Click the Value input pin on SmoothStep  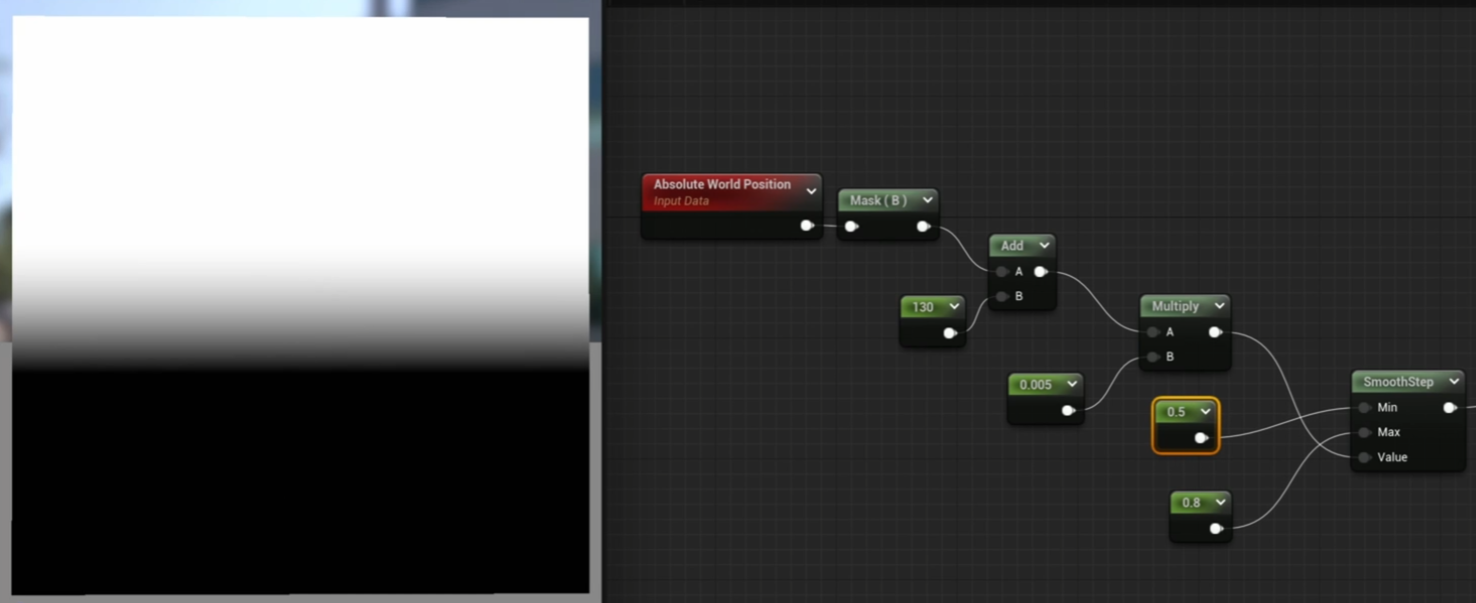(x=1366, y=457)
